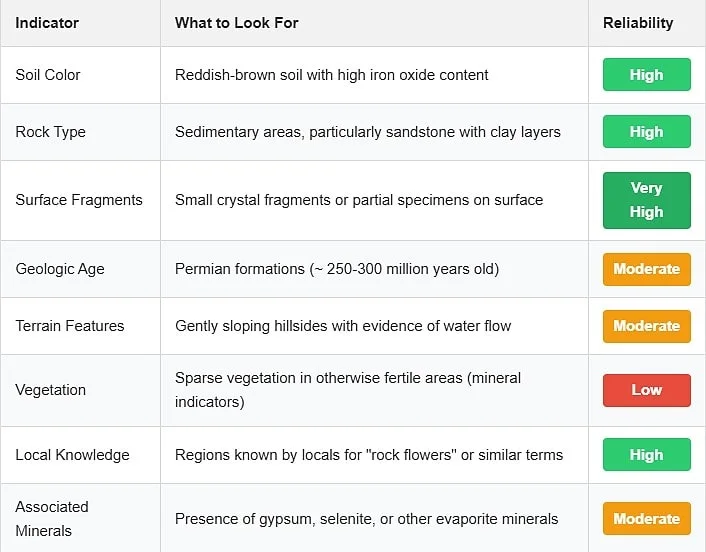
Task: Click the High badge for Local Knowledge
Action: pos(647,455)
